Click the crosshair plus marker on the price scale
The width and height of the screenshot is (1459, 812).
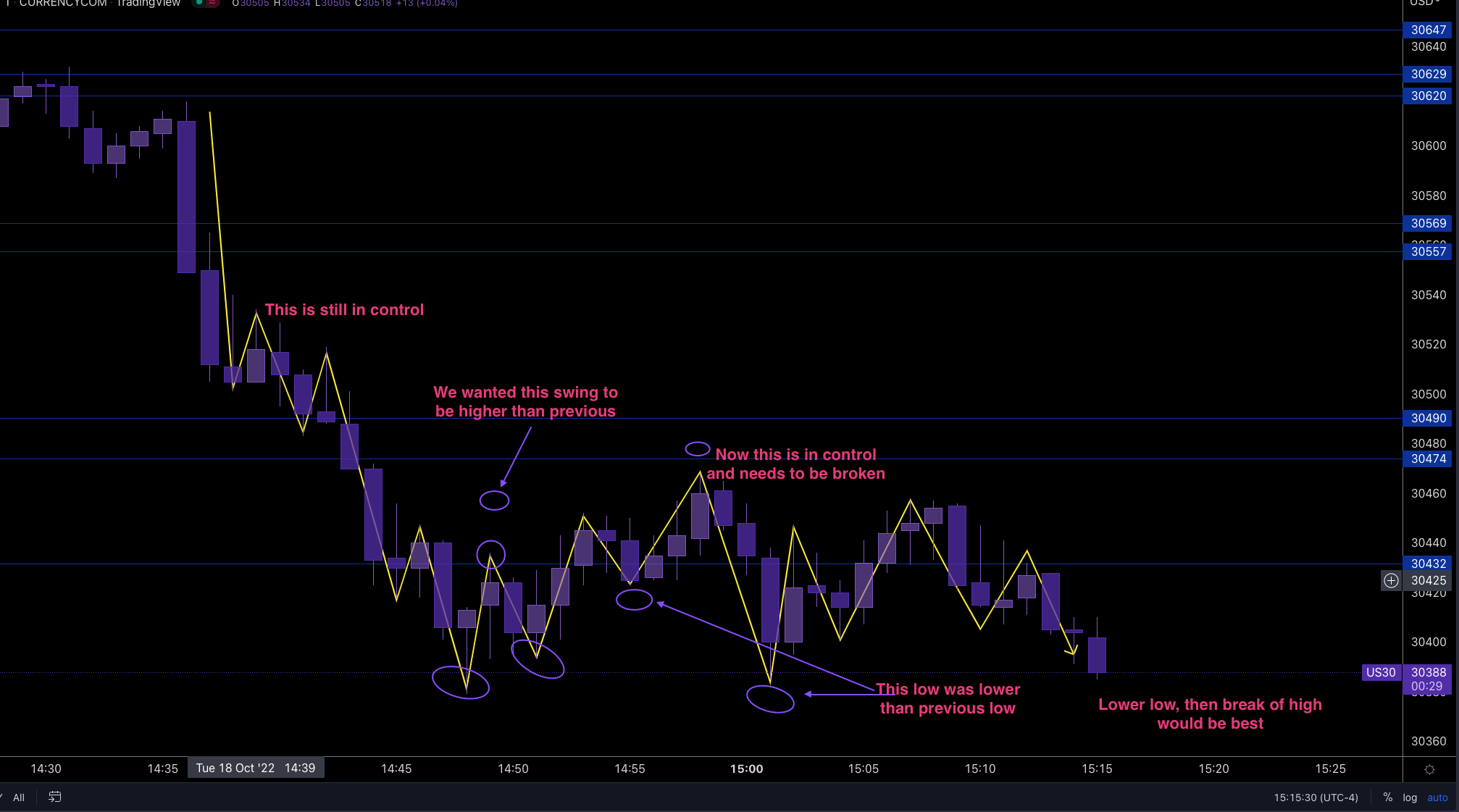pyautogui.click(x=1391, y=581)
